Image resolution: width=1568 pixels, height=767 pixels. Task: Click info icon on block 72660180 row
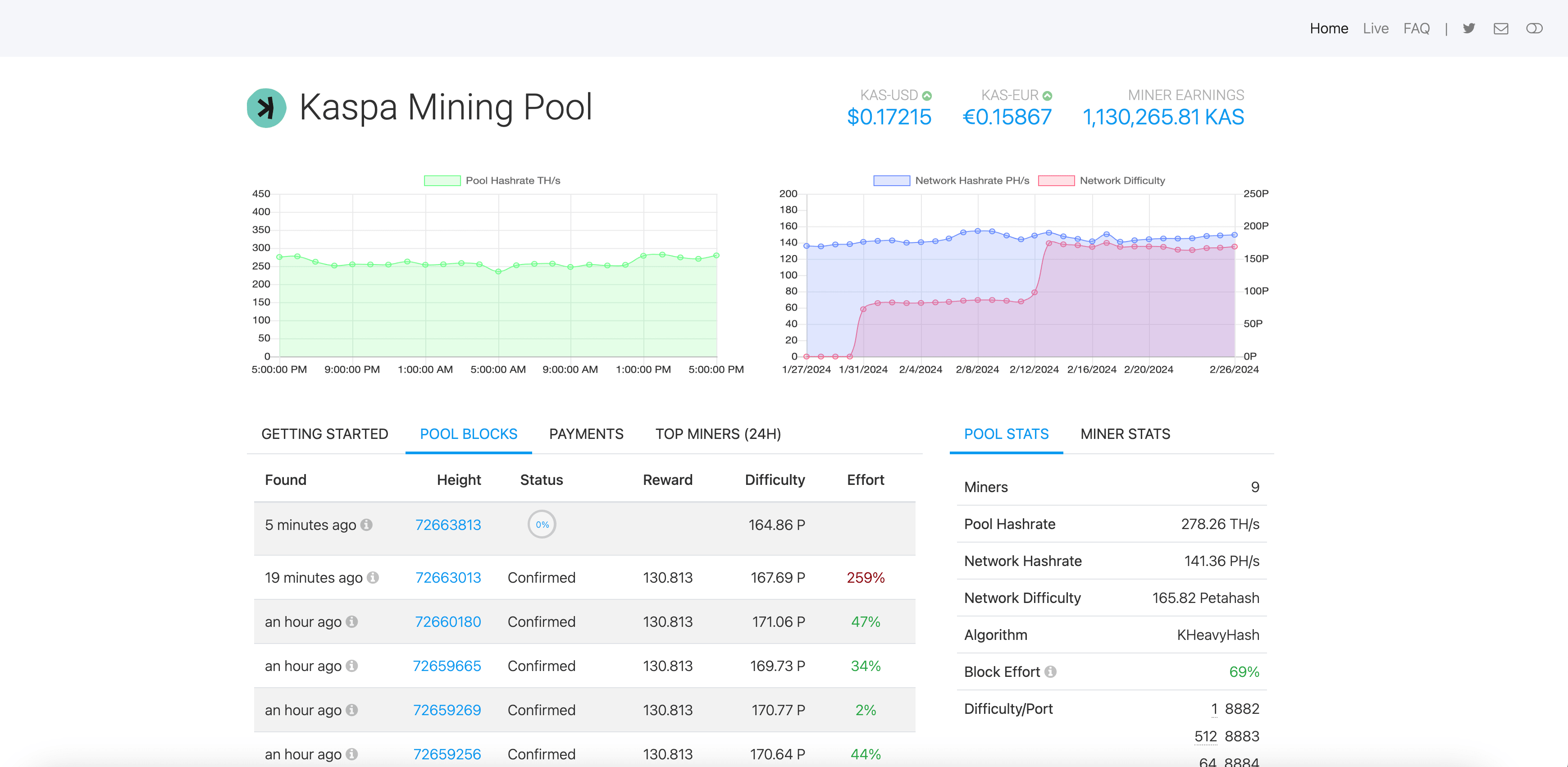[x=352, y=621]
